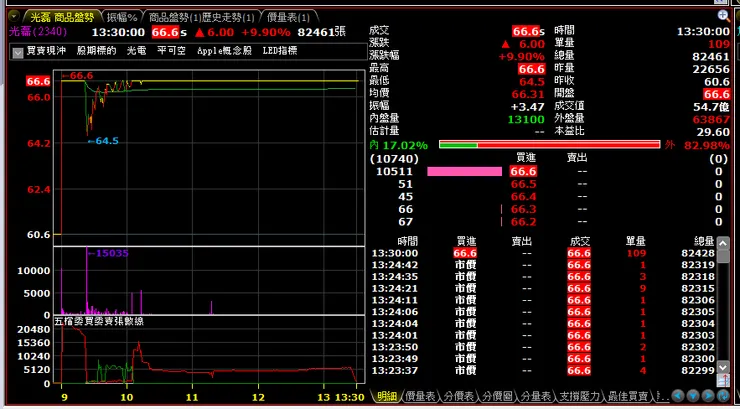This screenshot has height=409, width=740.
Task: Select the 分價圖 bottom tab
Action: (496, 396)
